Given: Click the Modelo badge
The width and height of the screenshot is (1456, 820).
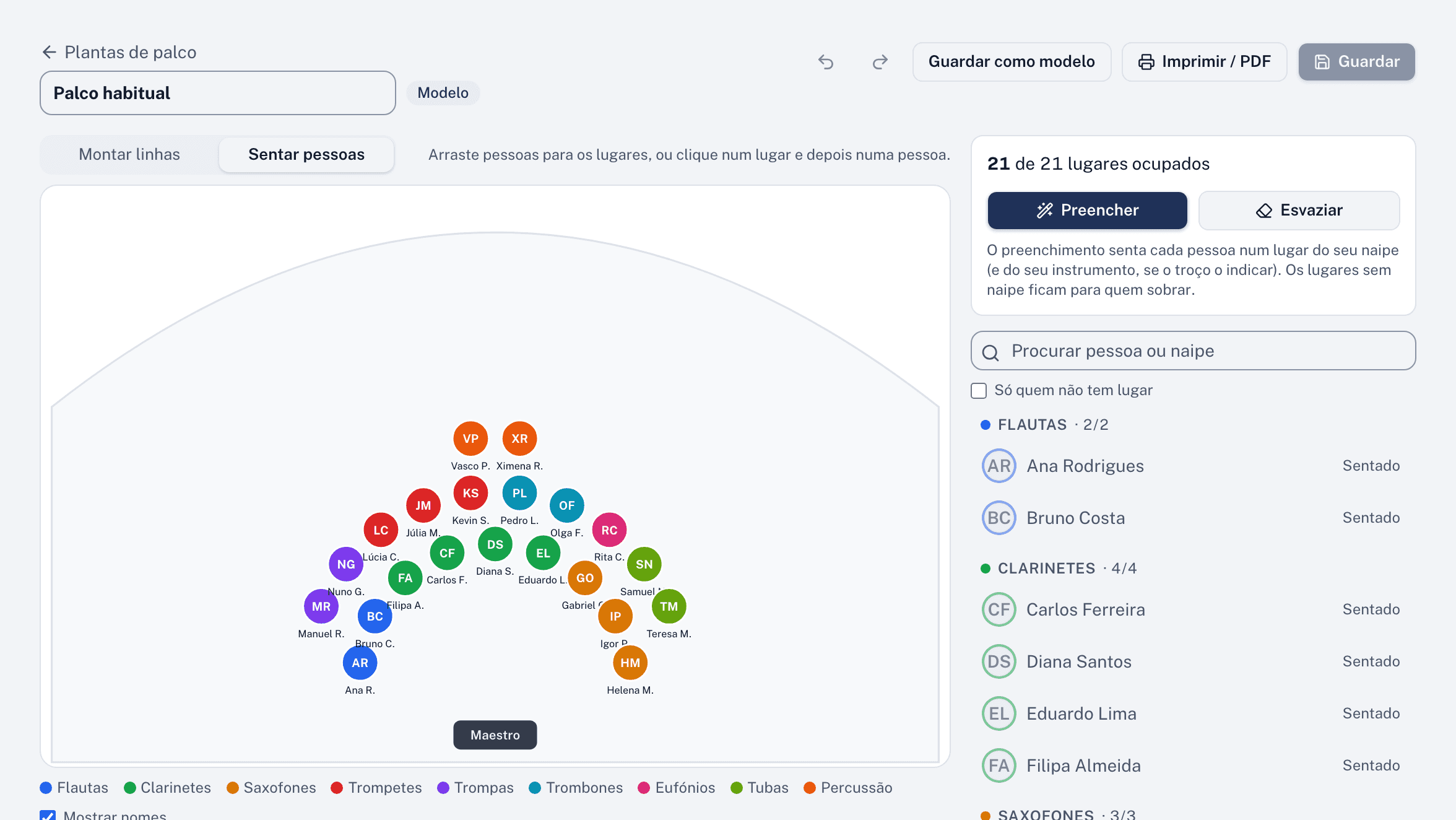Looking at the screenshot, I should pos(443,93).
